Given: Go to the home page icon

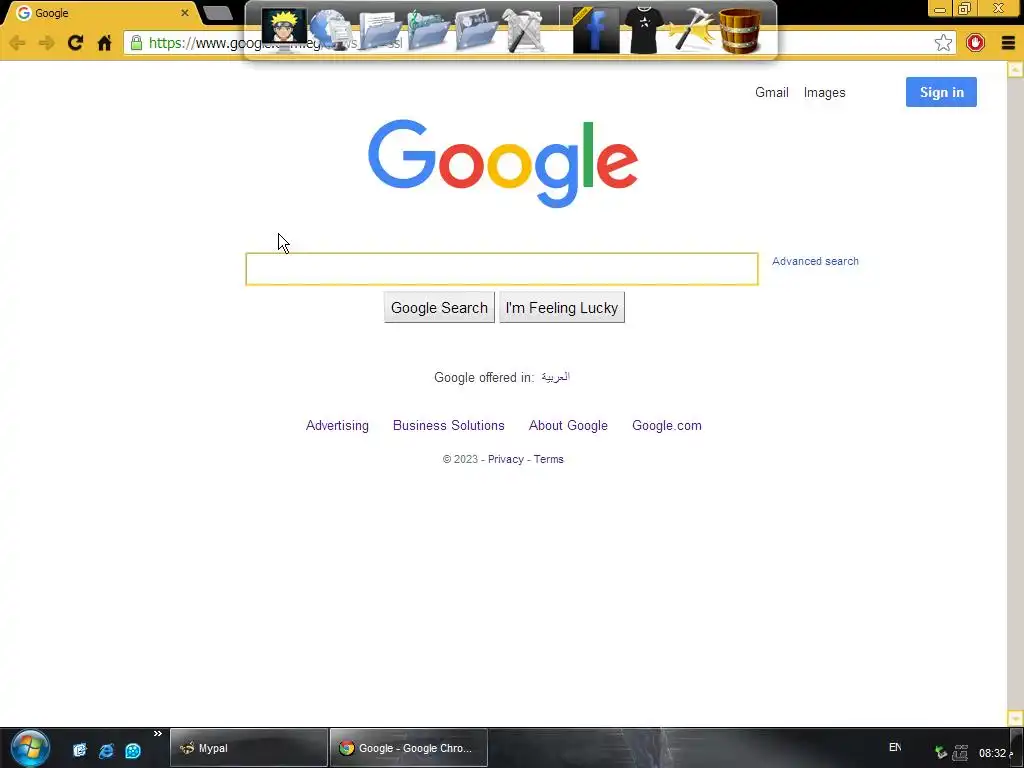Looking at the screenshot, I should [104, 43].
